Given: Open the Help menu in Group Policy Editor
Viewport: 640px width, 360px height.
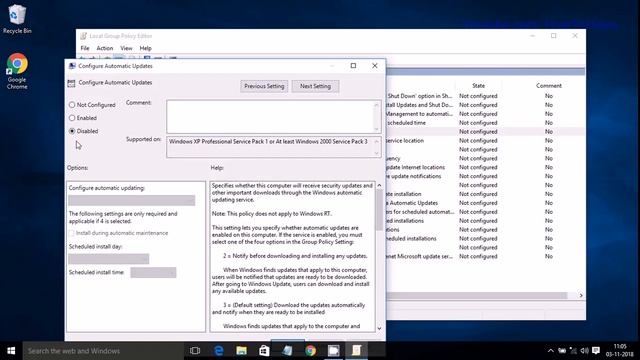Looking at the screenshot, I should [x=145, y=48].
